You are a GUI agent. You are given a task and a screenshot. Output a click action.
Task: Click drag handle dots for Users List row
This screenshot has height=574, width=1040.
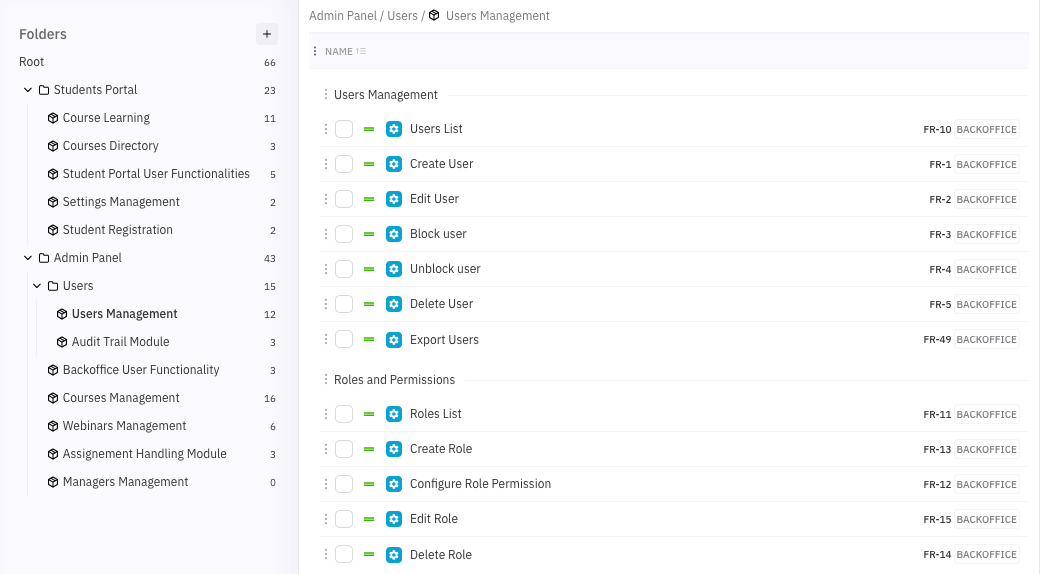tap(326, 129)
